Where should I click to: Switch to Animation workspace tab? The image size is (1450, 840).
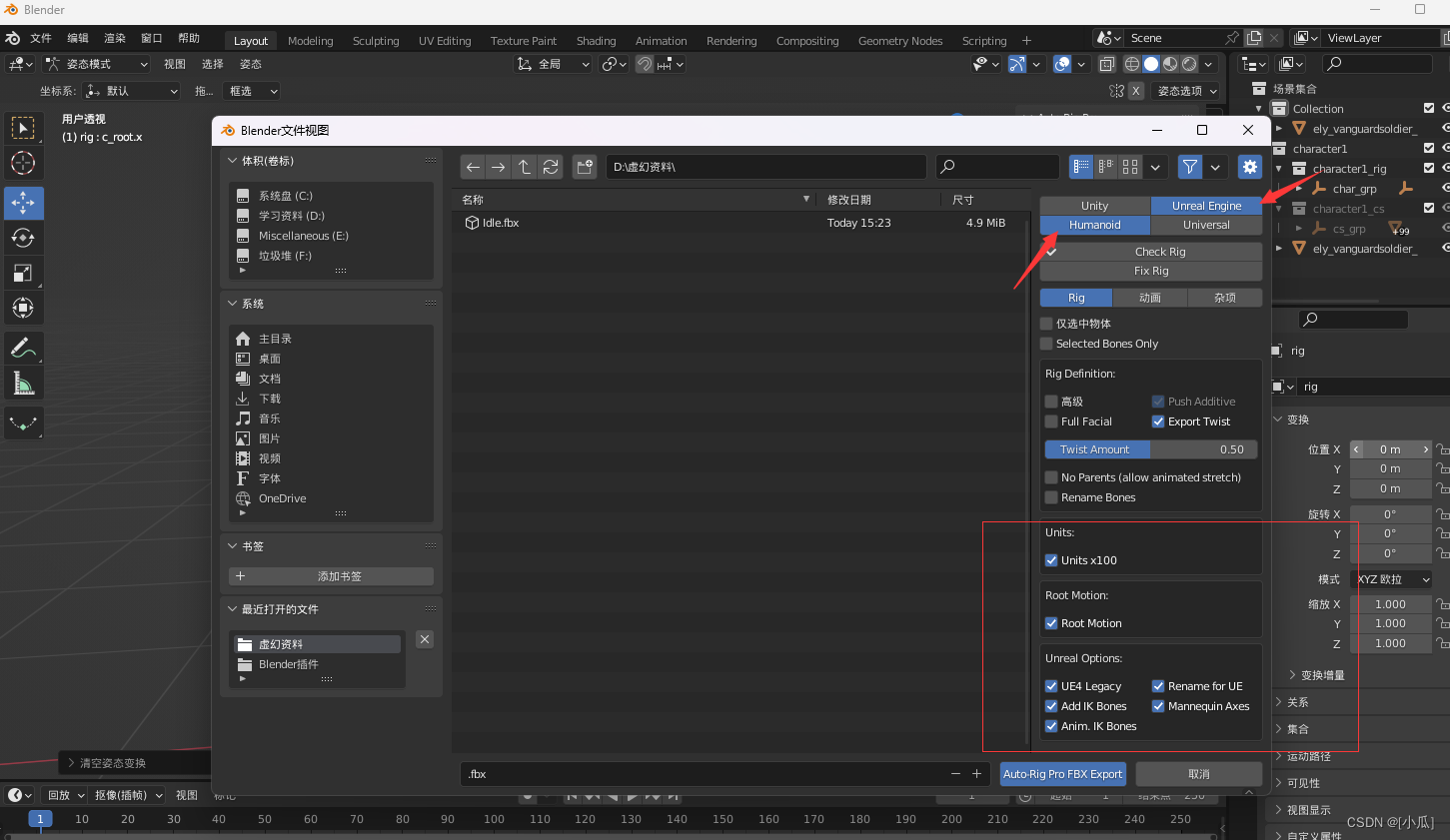pos(661,41)
